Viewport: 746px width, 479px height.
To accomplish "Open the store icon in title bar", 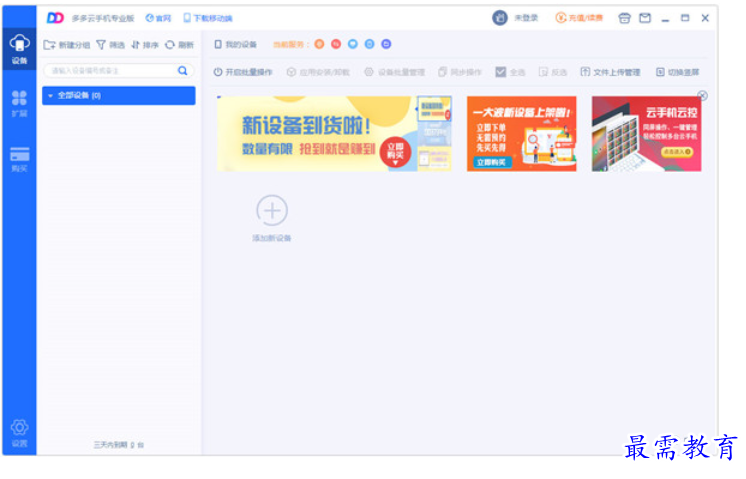I will click(624, 18).
